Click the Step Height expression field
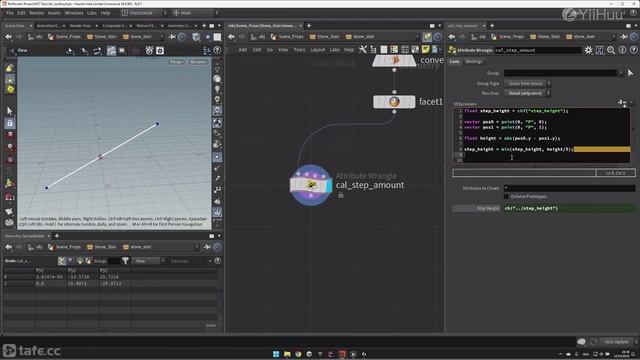The image size is (640, 360). coord(569,208)
